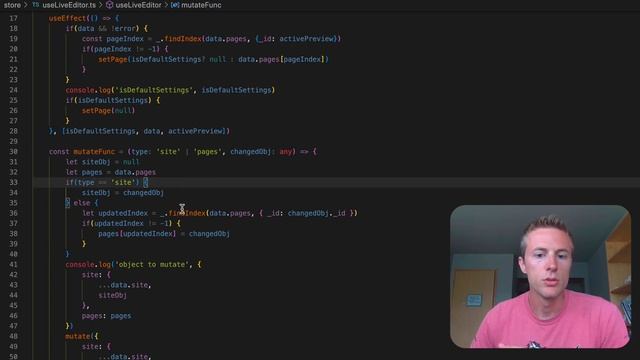Click 'setPage(null)' on line 26

[108, 110]
